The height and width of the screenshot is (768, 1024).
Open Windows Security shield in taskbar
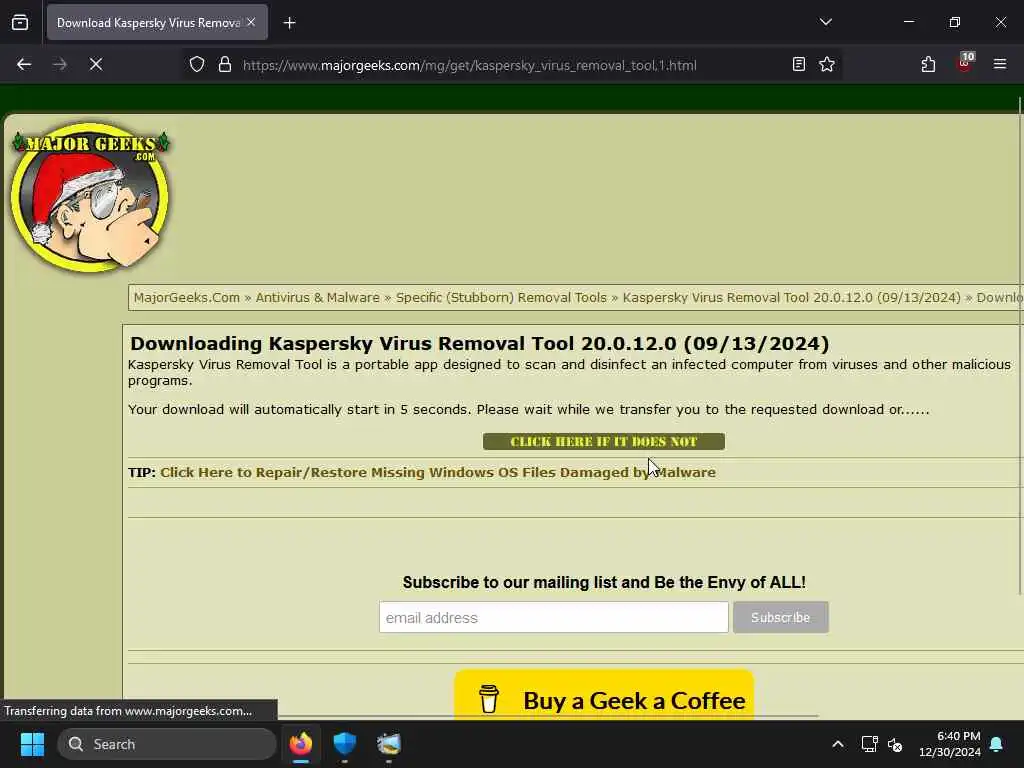(344, 744)
